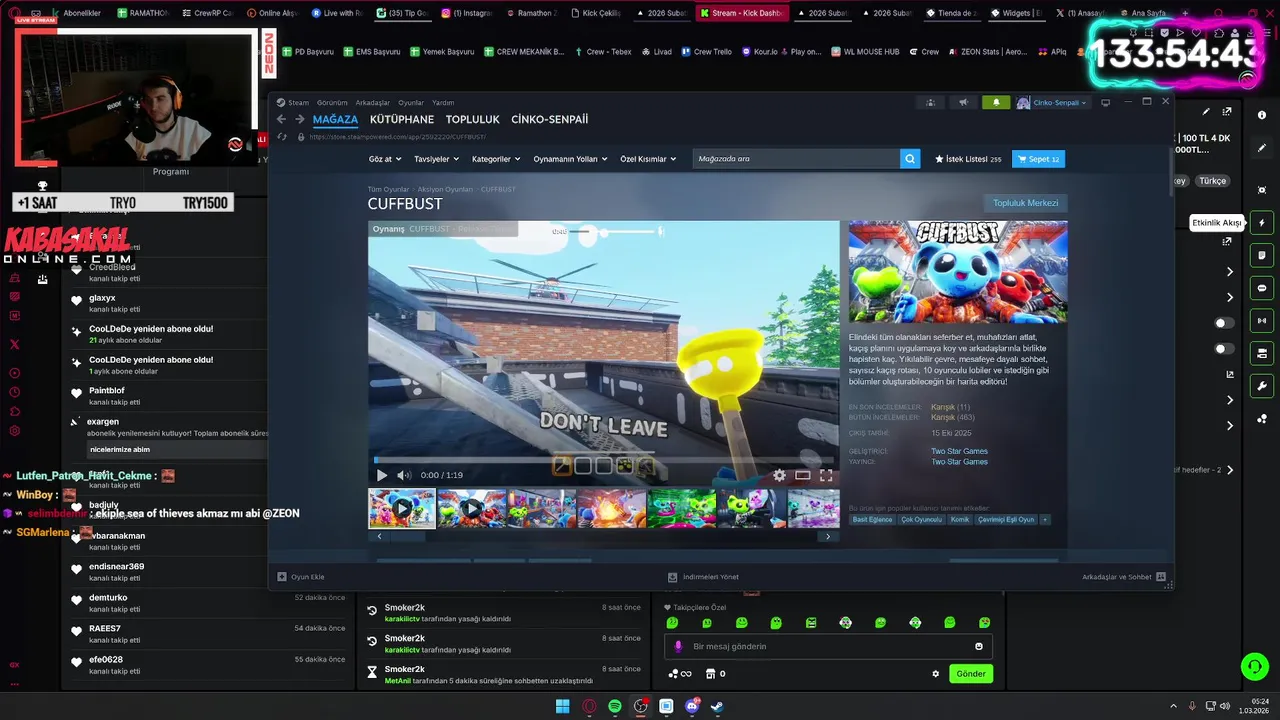Expand the Kategoriler dropdown
1280x720 pixels.
[x=496, y=159]
